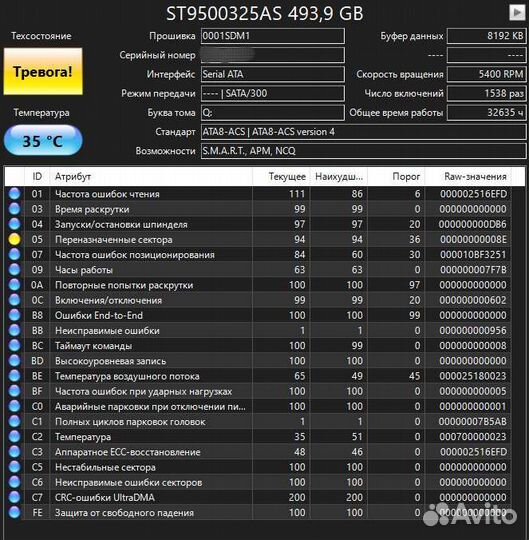Viewport: 529px width, 540px height.
Task: Click the Буква тома Q: field
Action: (x=272, y=113)
